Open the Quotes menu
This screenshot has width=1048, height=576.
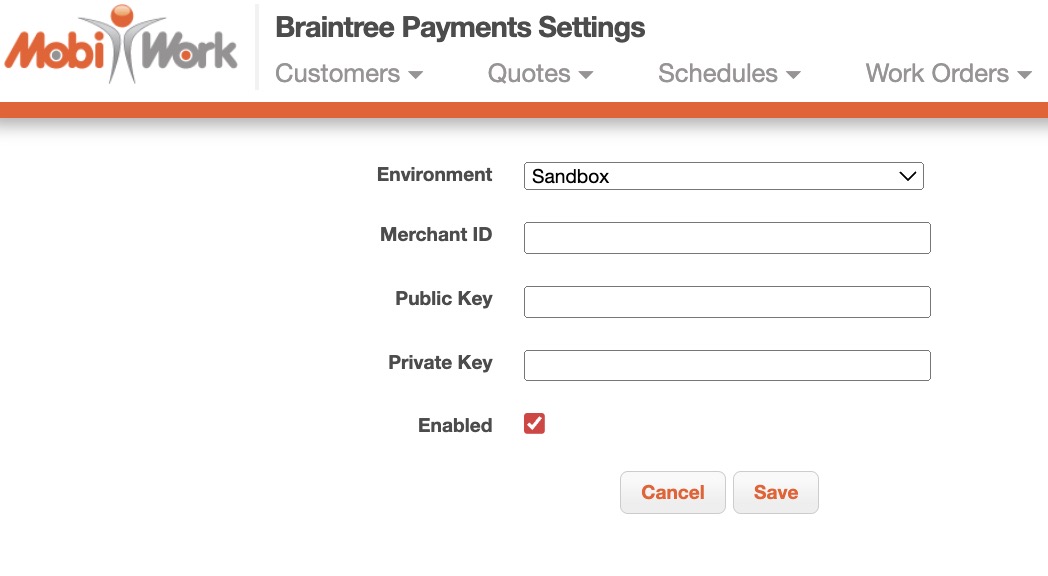[529, 74]
